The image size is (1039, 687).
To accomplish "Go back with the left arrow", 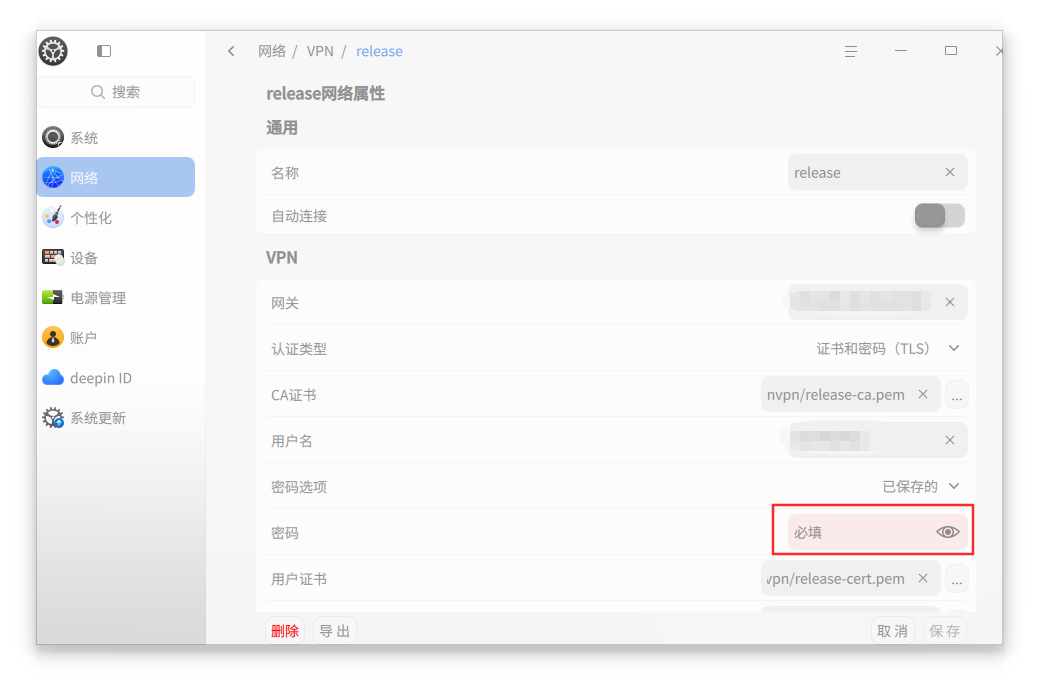I will (231, 51).
